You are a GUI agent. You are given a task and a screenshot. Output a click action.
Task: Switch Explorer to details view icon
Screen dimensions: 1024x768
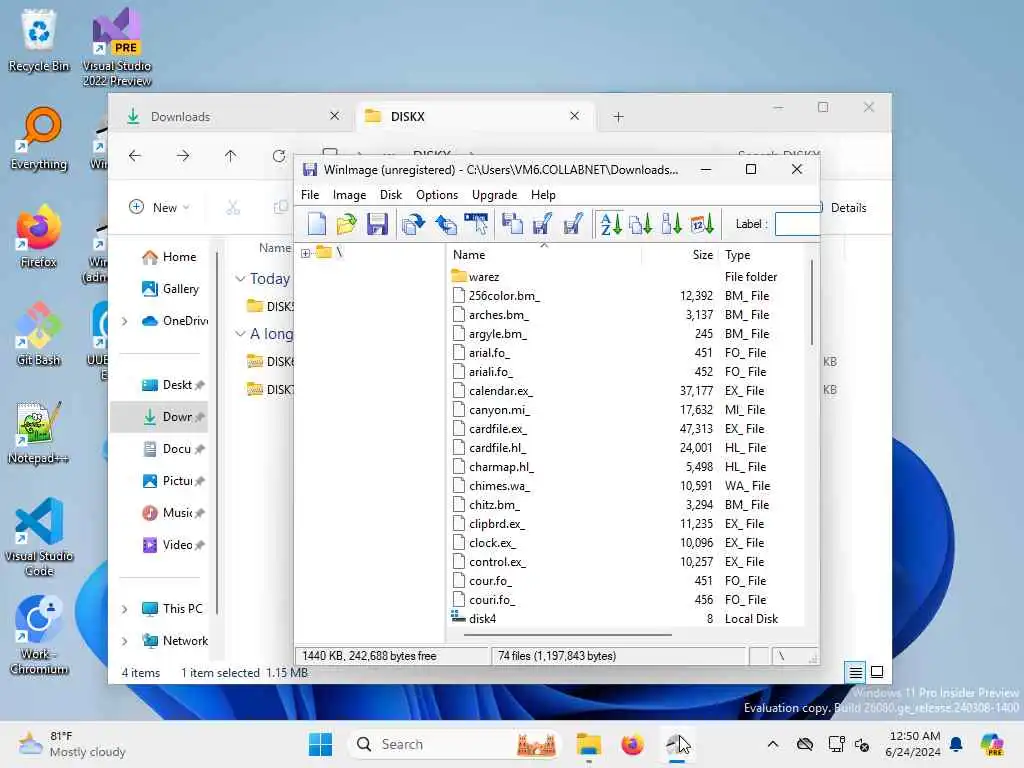[855, 672]
